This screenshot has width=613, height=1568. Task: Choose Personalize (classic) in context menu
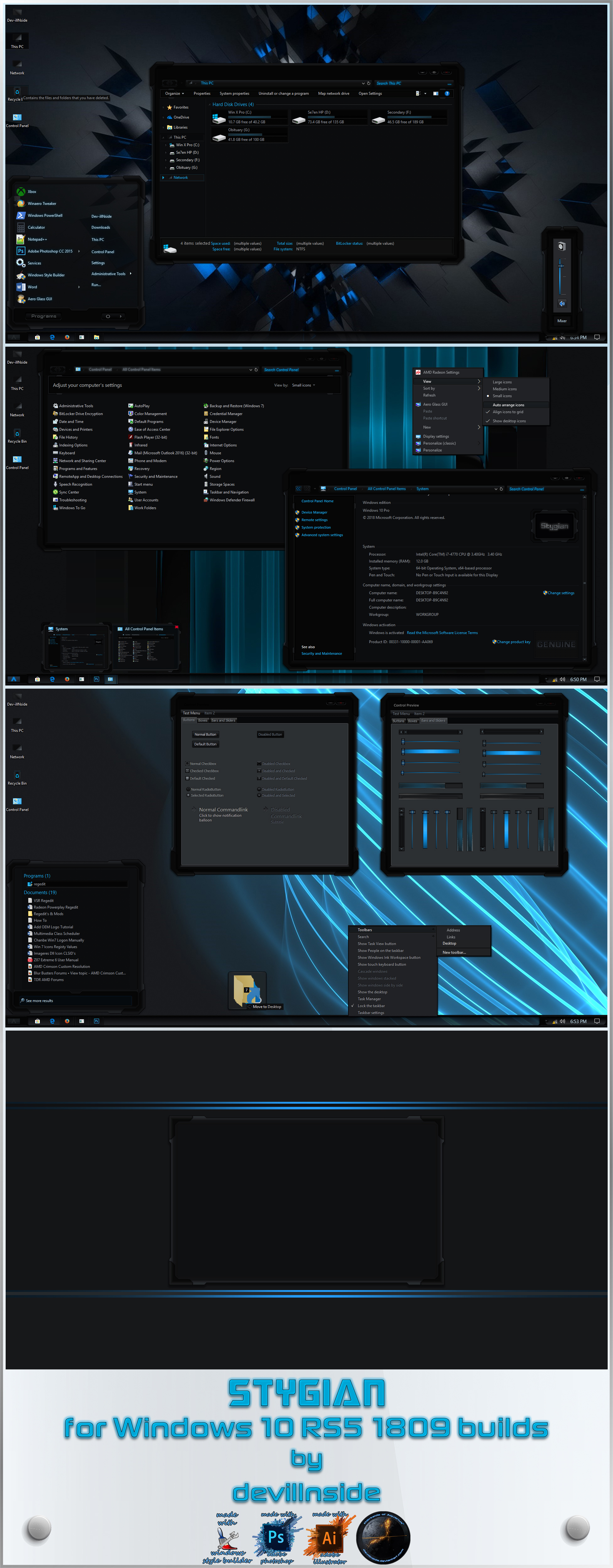pyautogui.click(x=448, y=443)
